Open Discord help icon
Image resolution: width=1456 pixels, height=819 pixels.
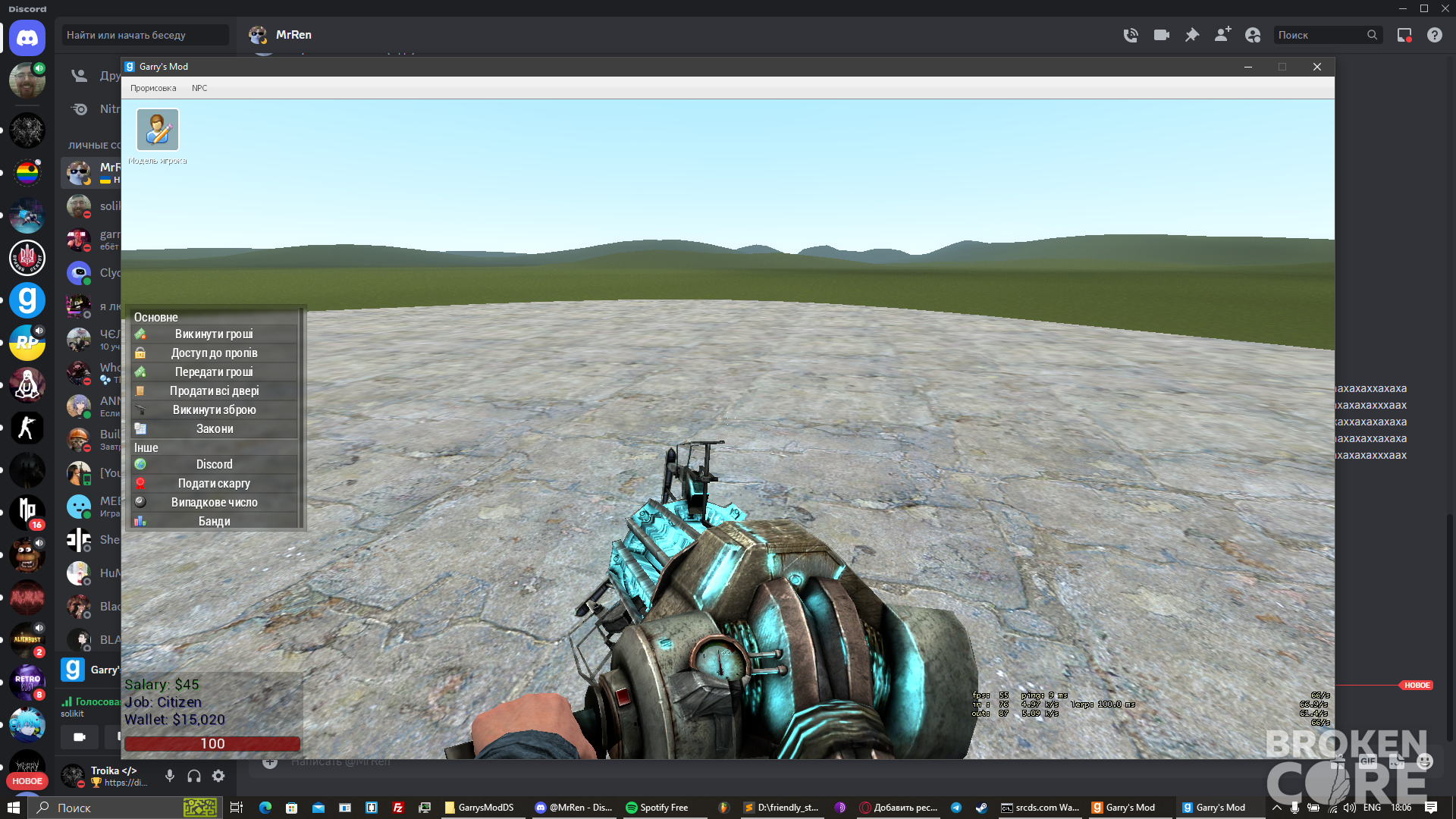pyautogui.click(x=1435, y=35)
